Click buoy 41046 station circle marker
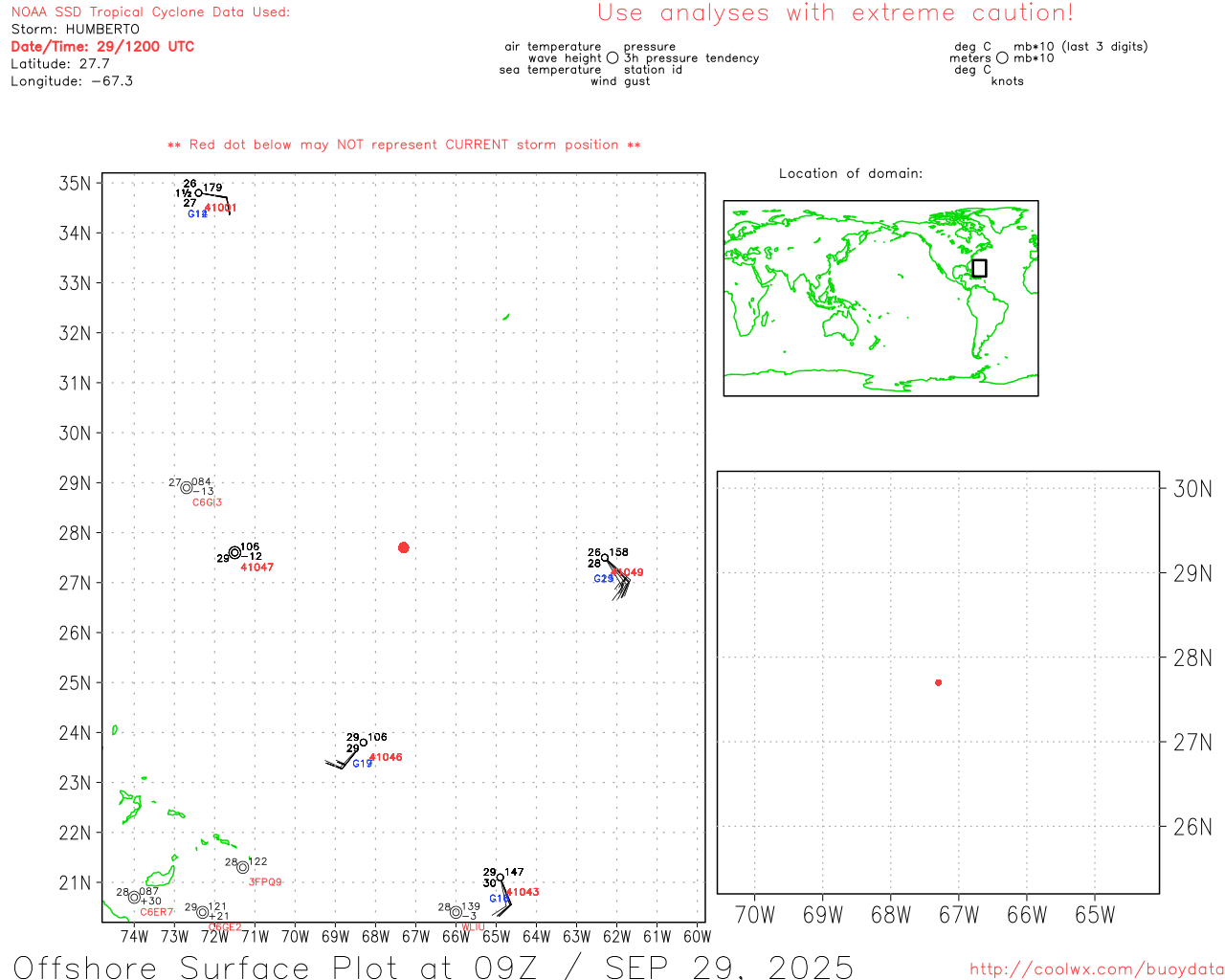This screenshot has width=1225, height=980. (364, 743)
